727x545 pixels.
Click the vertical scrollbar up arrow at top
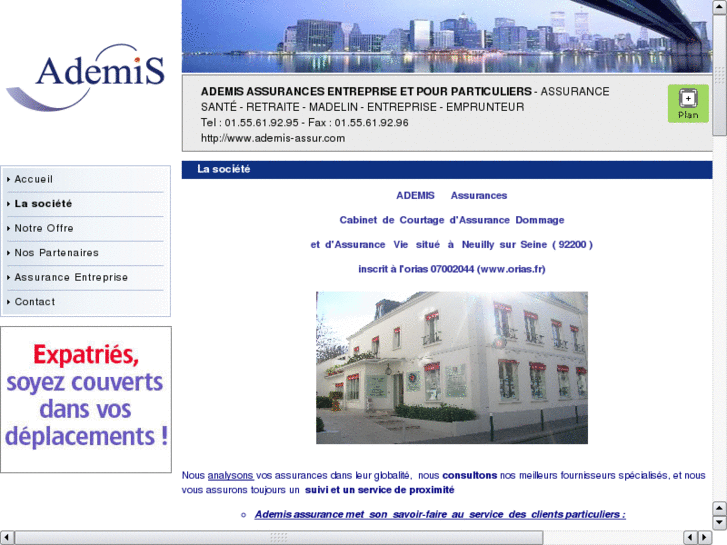[720, 6]
